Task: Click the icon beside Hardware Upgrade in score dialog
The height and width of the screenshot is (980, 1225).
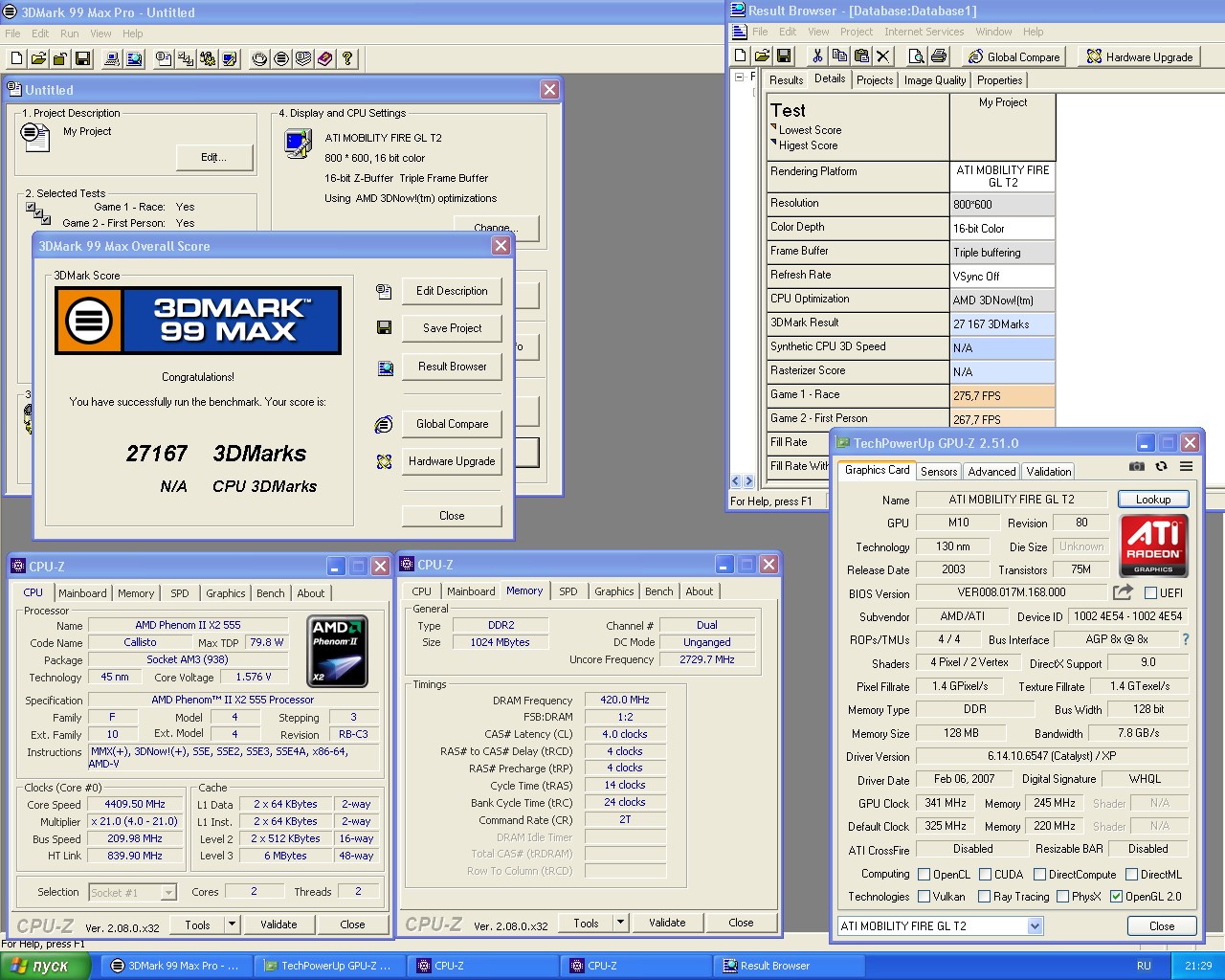Action: [384, 461]
